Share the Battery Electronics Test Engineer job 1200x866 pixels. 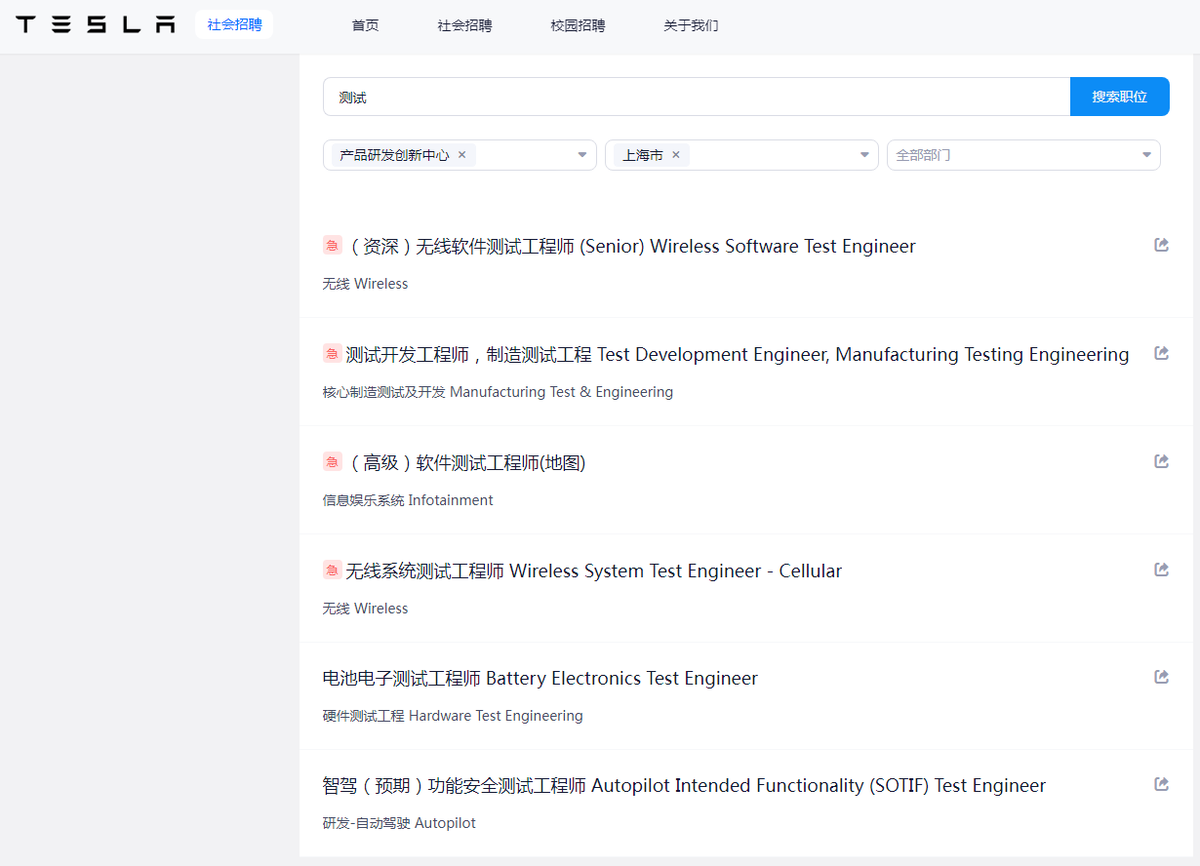[x=1161, y=676]
